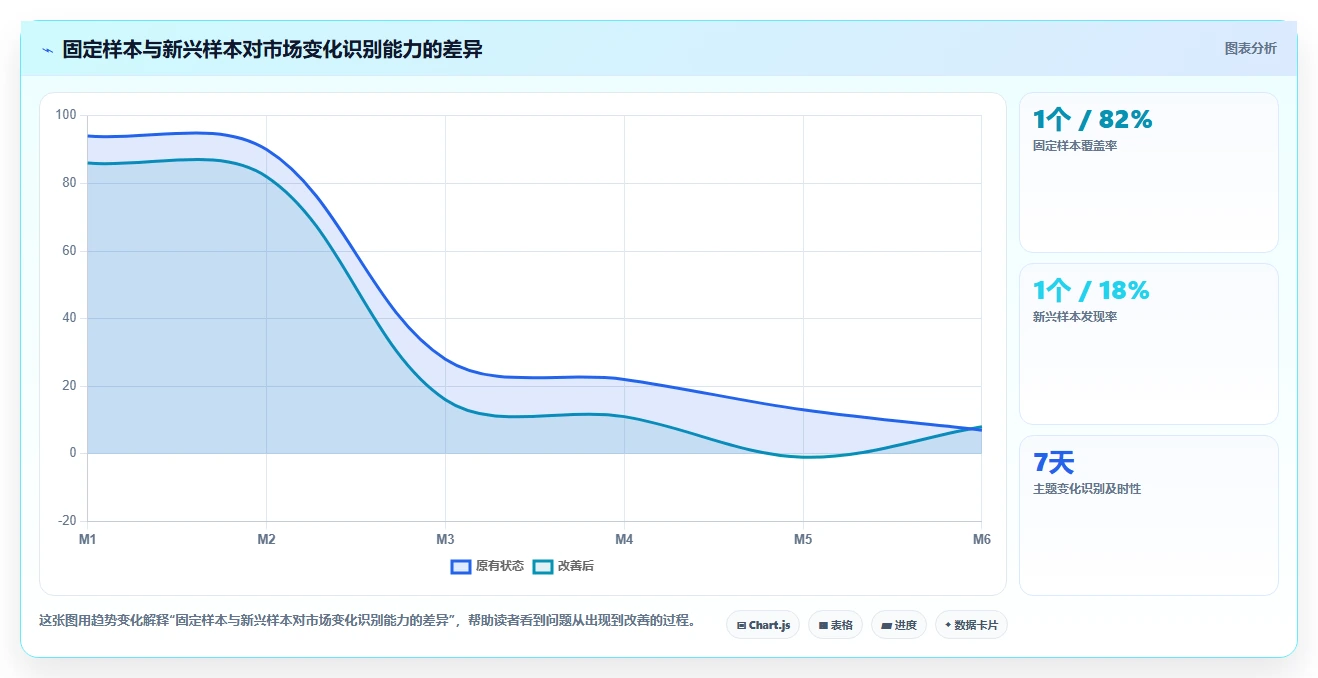Screen dimensions: 1318x678
Task: Click the 主题变化识别及时性 label
Action: (1087, 489)
